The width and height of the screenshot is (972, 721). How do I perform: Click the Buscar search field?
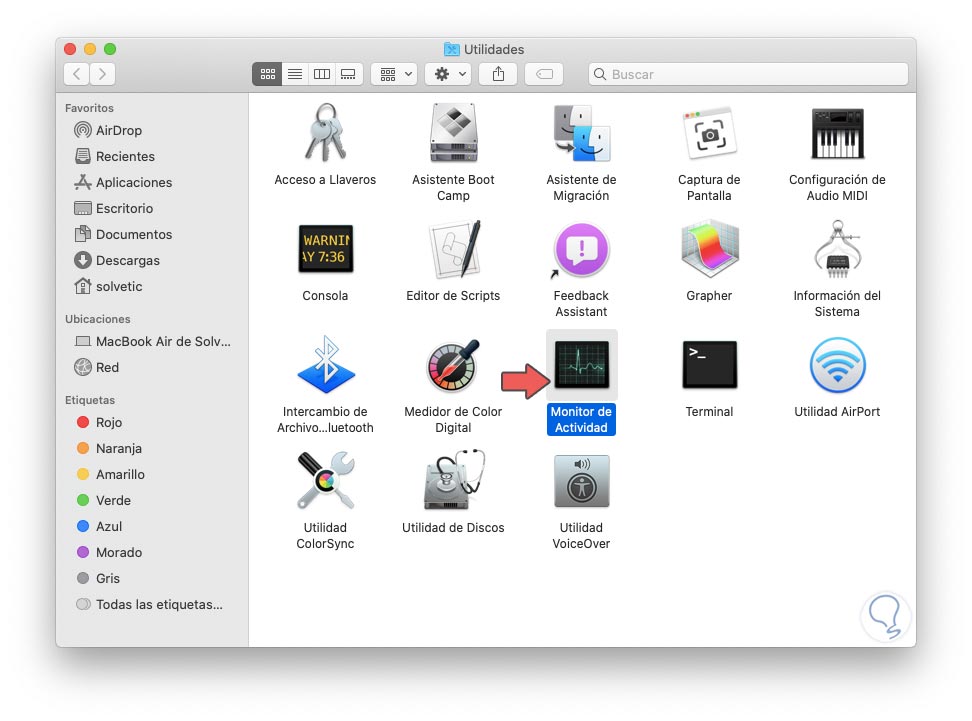click(x=748, y=74)
